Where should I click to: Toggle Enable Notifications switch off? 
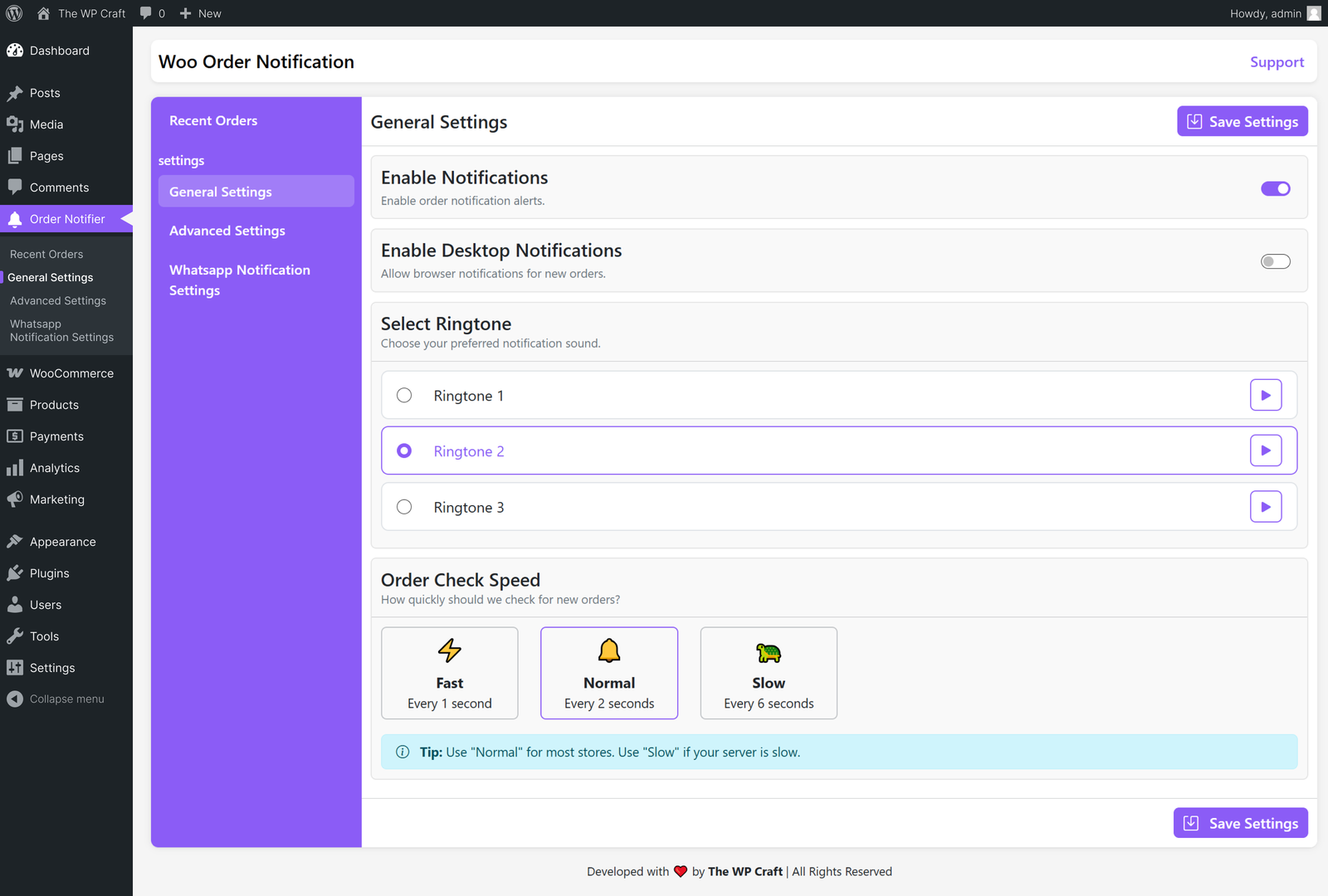click(x=1276, y=188)
